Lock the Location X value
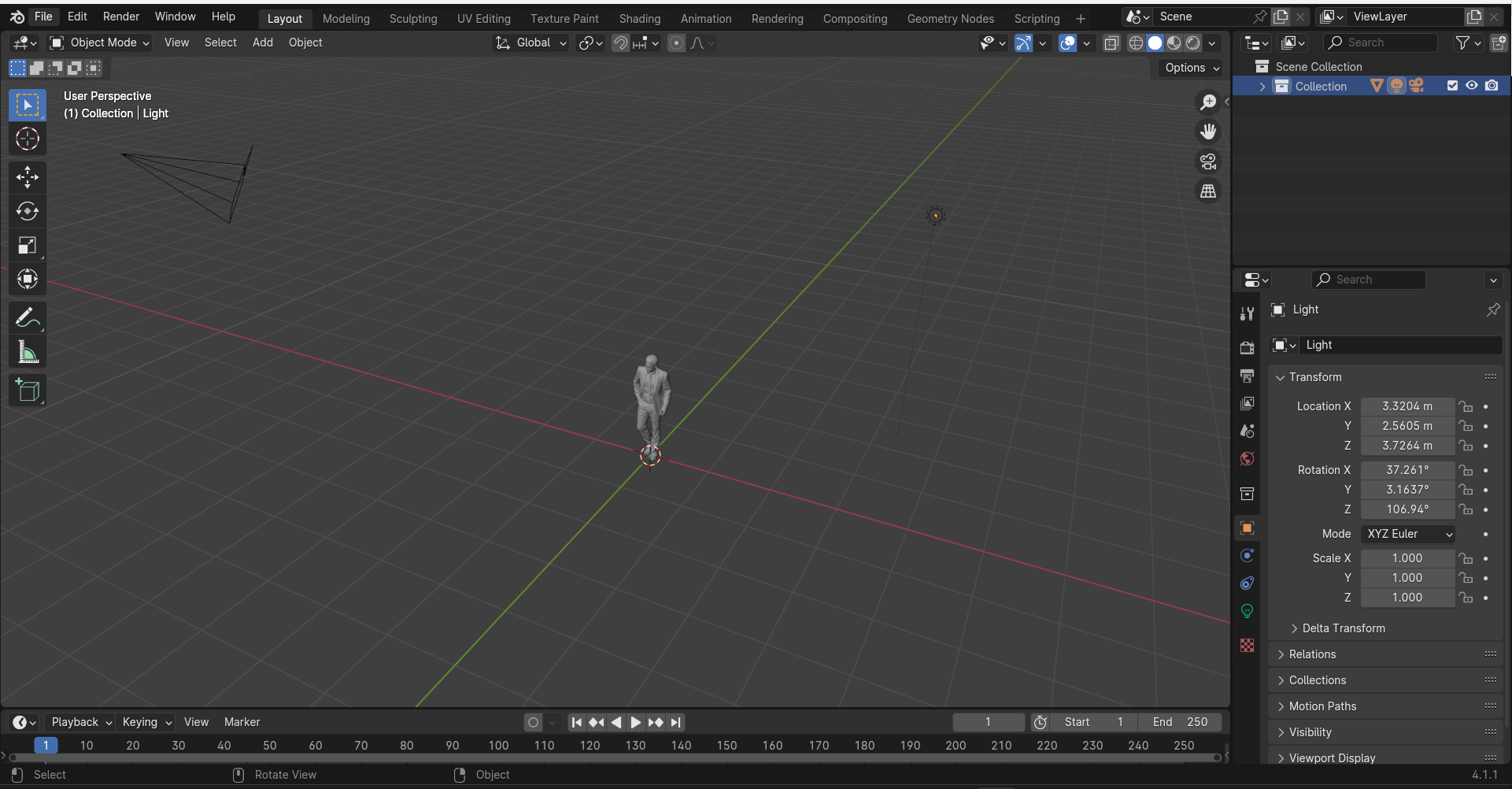Image resolution: width=1512 pixels, height=789 pixels. [x=1466, y=406]
